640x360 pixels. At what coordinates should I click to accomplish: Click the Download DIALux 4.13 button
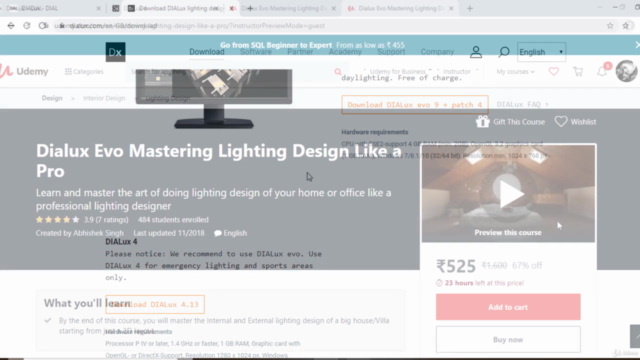[x=155, y=304]
